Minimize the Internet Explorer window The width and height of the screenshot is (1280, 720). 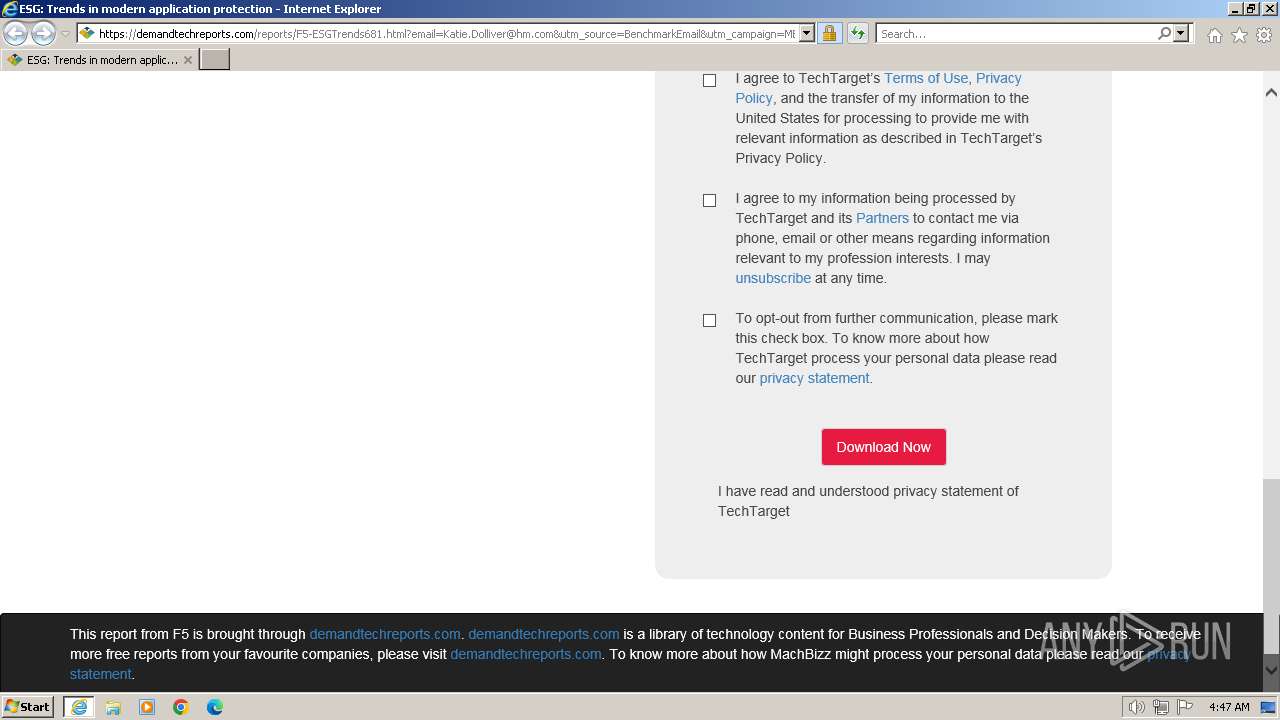[1234, 9]
